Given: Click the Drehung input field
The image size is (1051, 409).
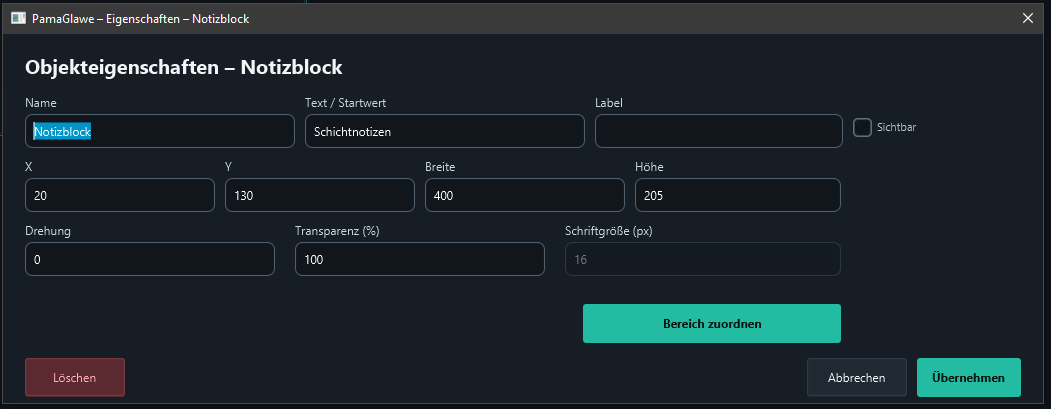Looking at the screenshot, I should 150,259.
